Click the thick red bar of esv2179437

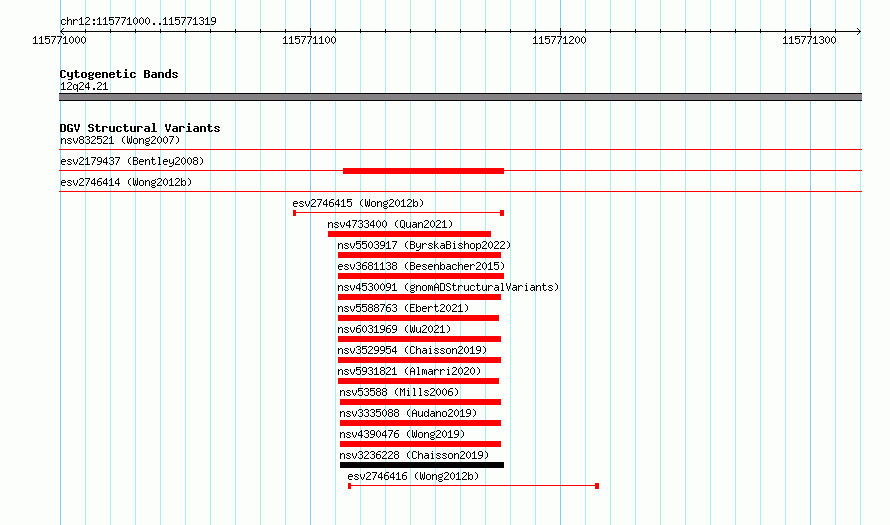coord(423,171)
